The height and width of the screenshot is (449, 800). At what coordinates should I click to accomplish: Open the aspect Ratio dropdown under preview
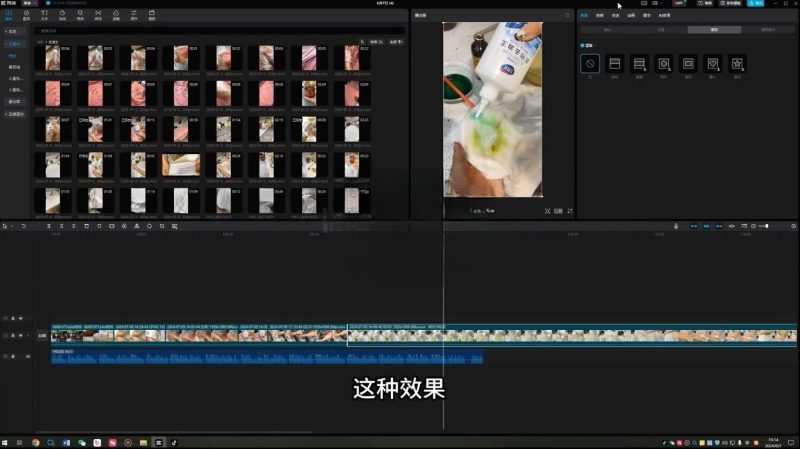point(558,211)
